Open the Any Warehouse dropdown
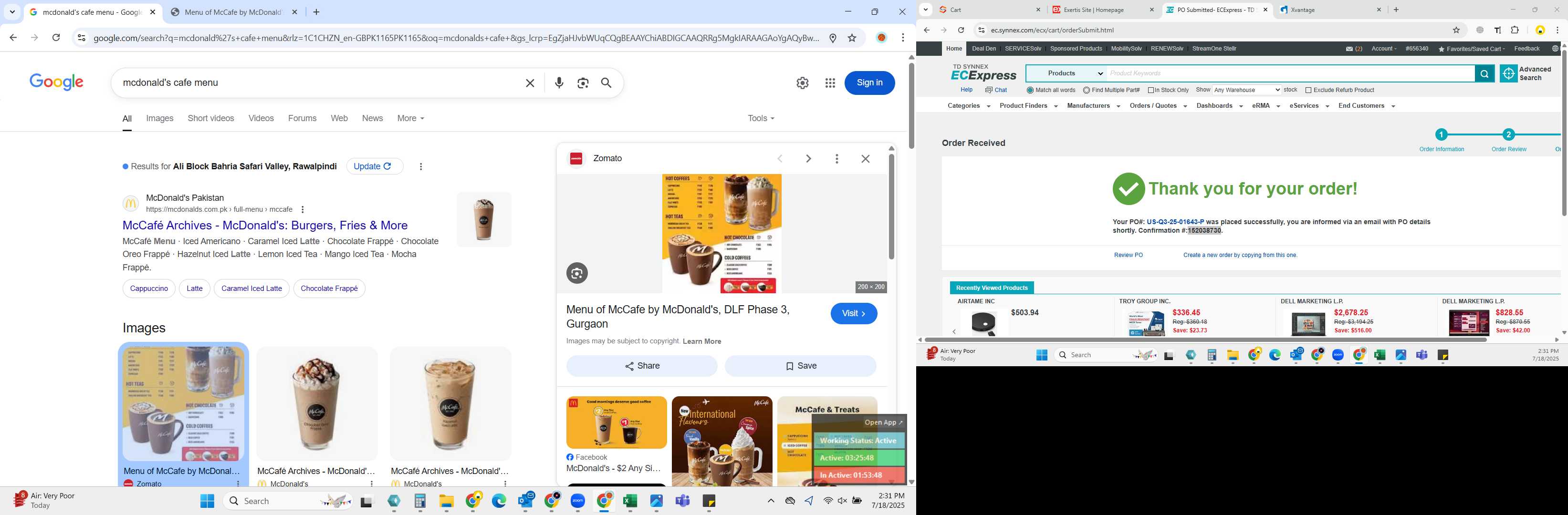The width and height of the screenshot is (1568, 515). pyautogui.click(x=1246, y=90)
